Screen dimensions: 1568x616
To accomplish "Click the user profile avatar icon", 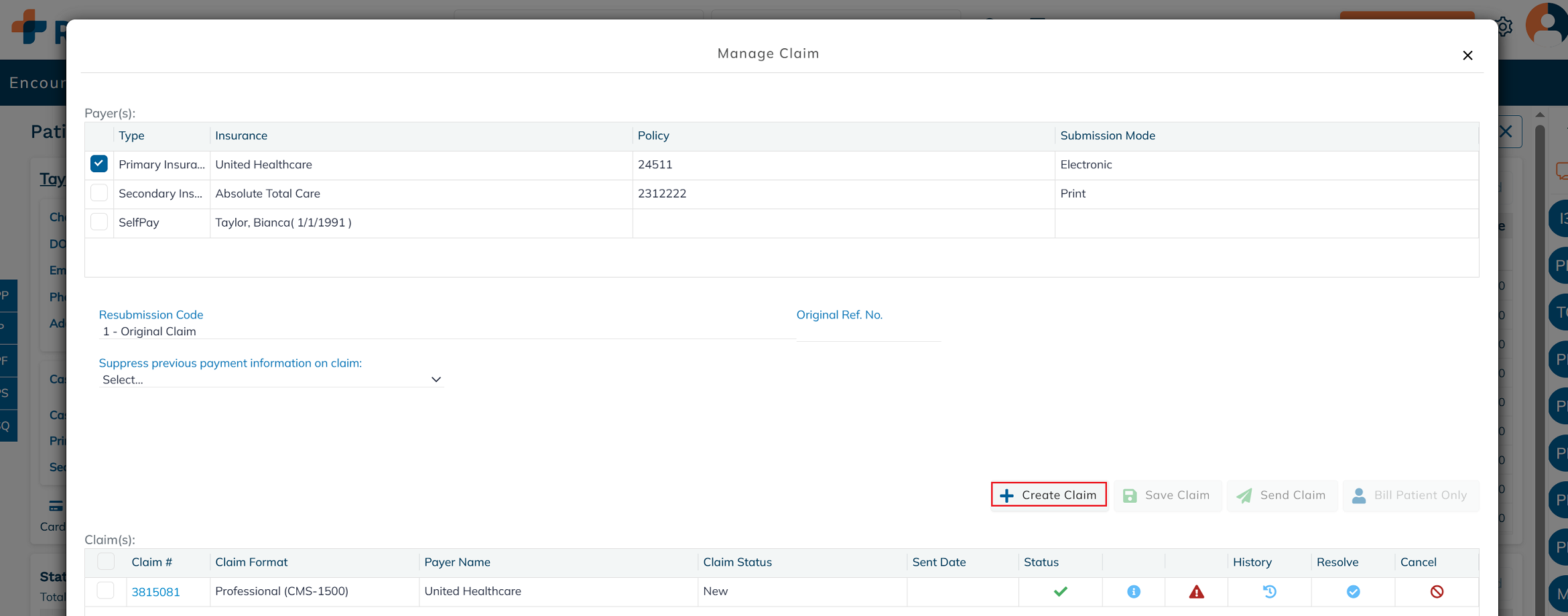I will coord(1546,25).
